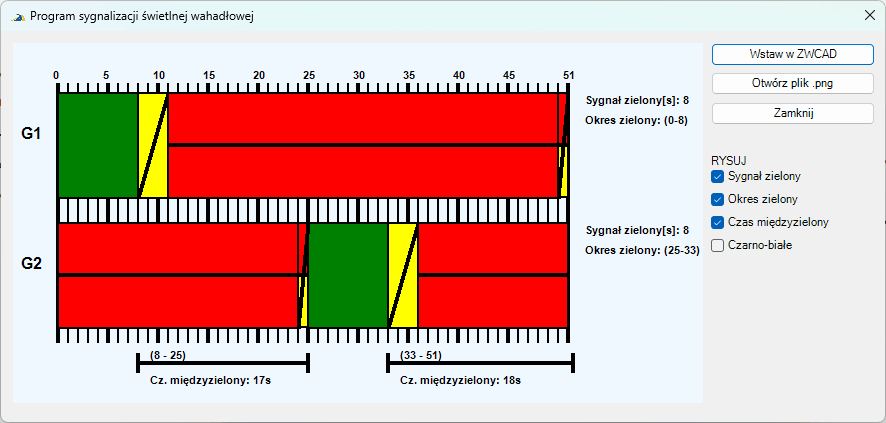Click the Wstaw w ZWCAD button
Image resolution: width=886 pixels, height=423 pixels.
793,54
